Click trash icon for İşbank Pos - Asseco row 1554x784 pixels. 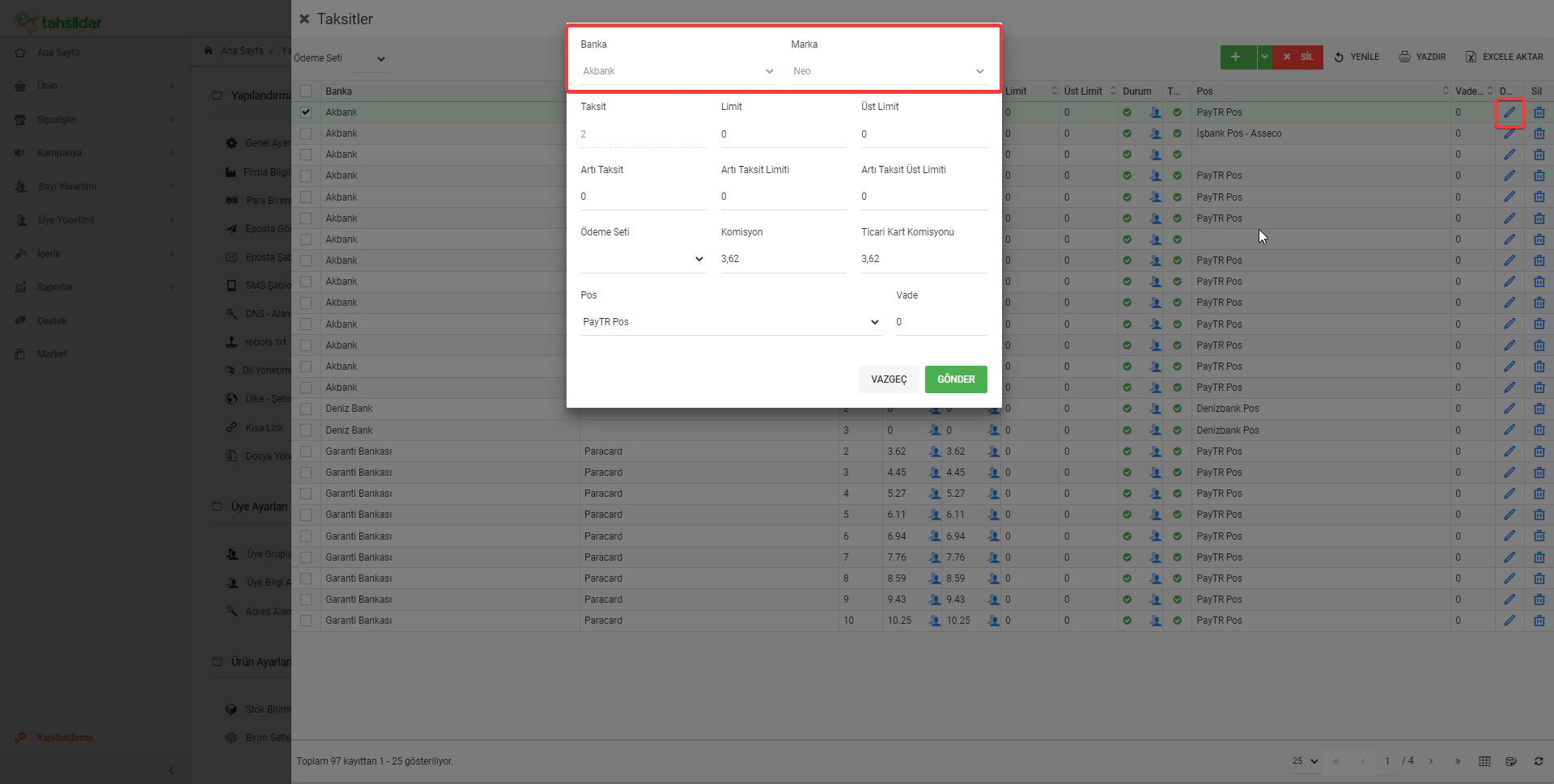1539,133
